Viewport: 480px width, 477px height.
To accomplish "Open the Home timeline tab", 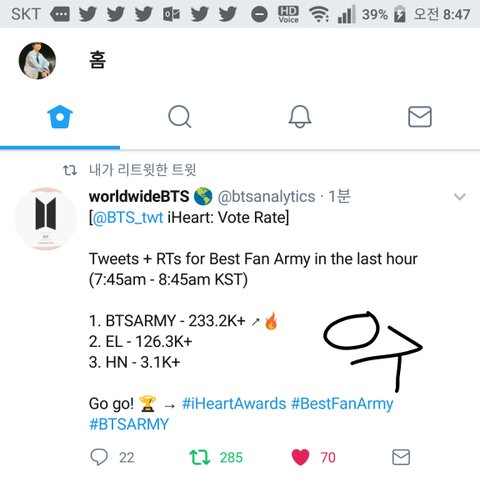I will (60, 117).
